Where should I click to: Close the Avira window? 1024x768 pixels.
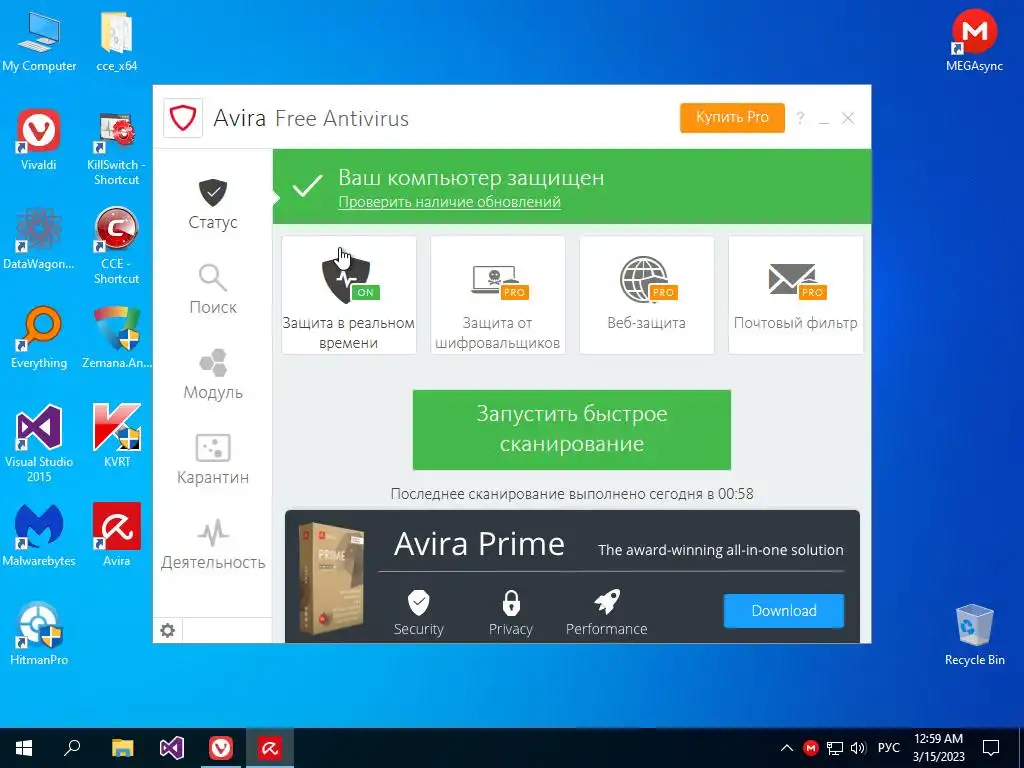[x=848, y=118]
